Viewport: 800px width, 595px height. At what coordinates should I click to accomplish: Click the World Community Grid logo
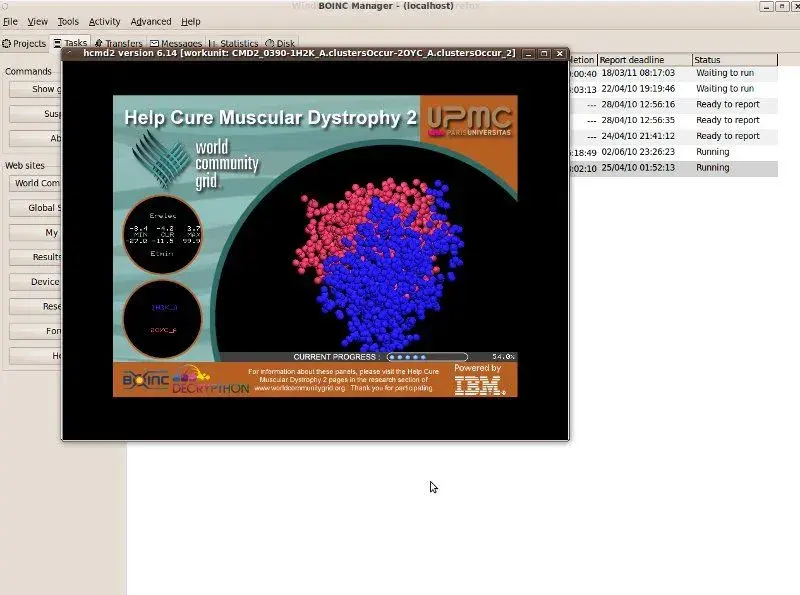coord(195,161)
